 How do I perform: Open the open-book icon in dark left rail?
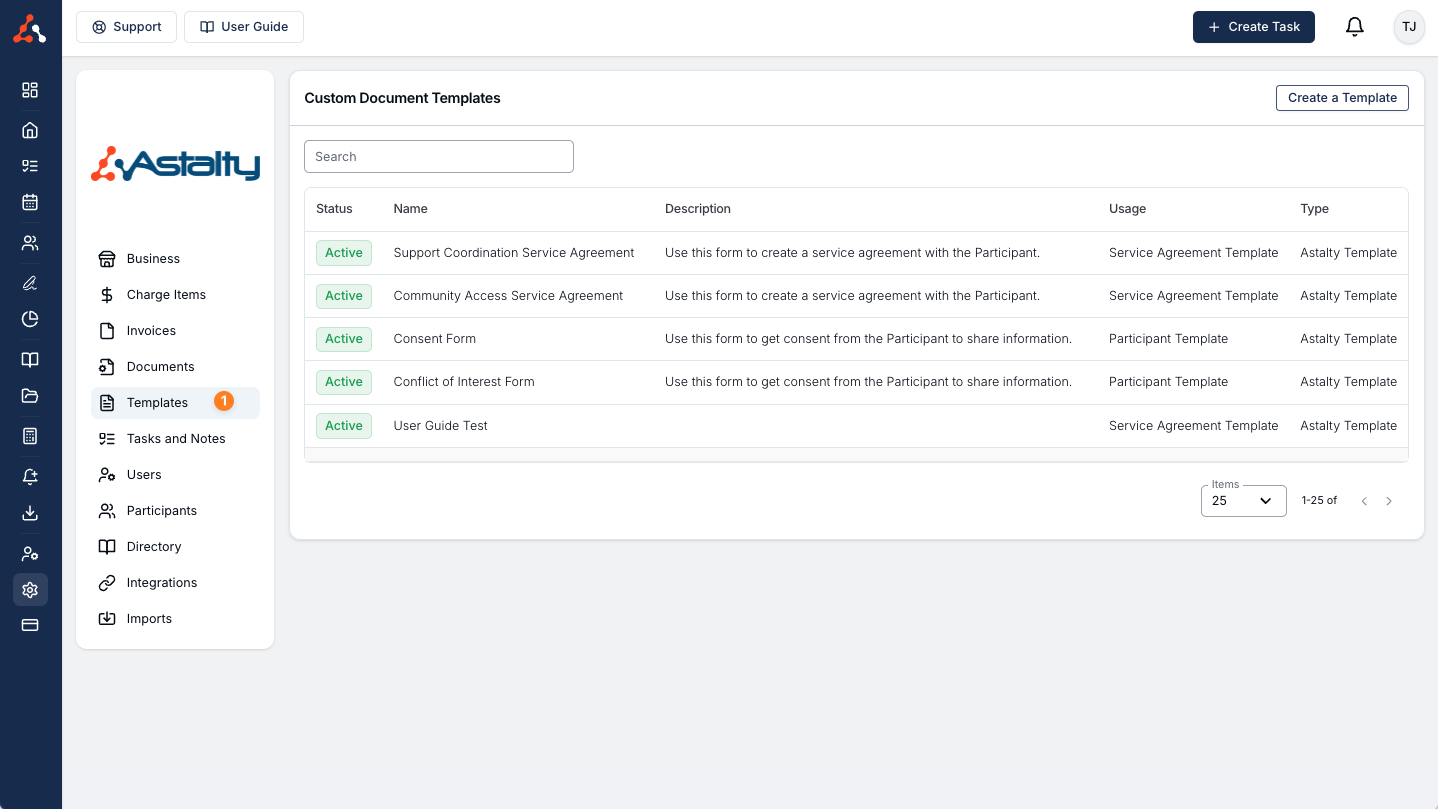click(x=30, y=360)
